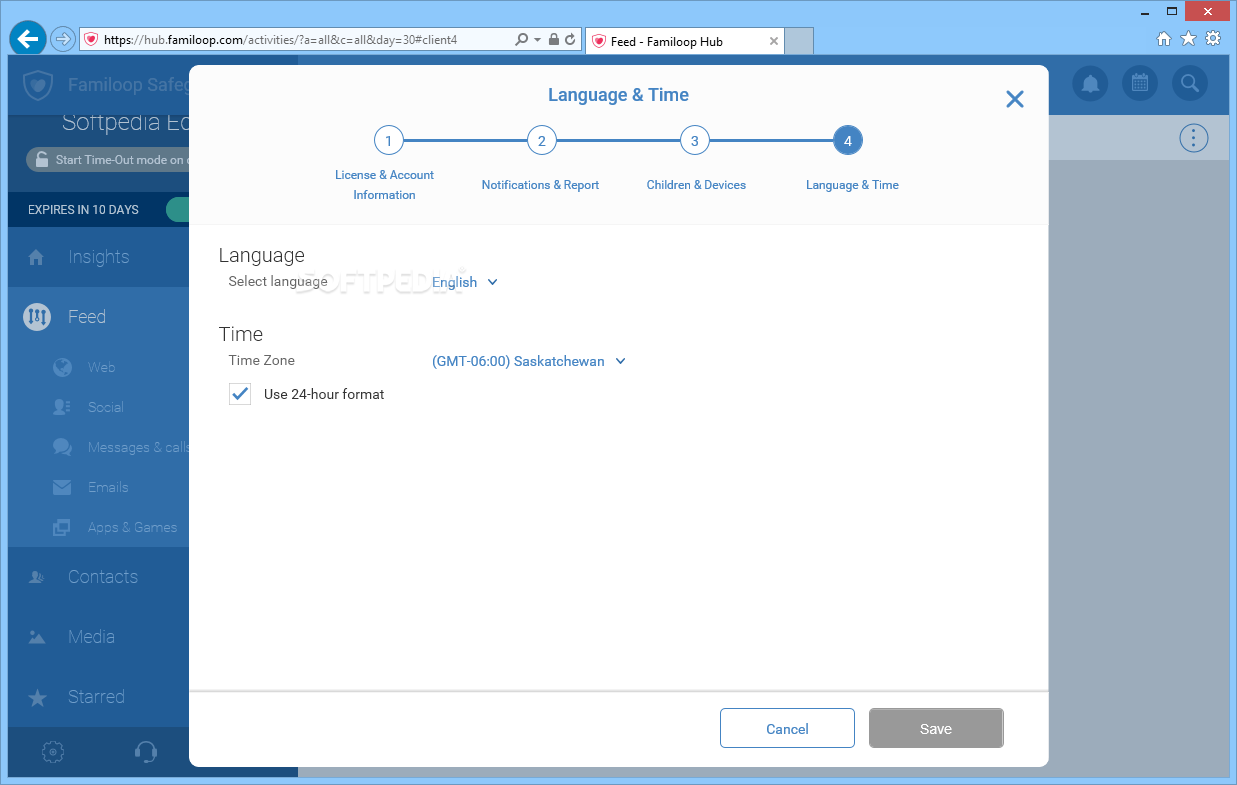Click the address bar search icon
This screenshot has width=1237, height=785.
pyautogui.click(x=521, y=40)
